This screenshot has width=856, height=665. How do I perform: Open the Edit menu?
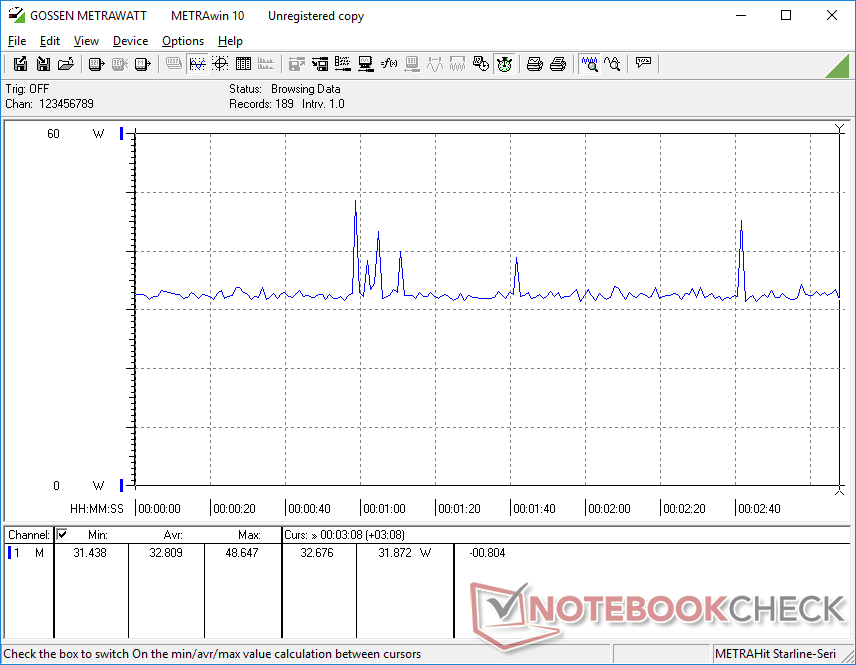click(x=50, y=41)
